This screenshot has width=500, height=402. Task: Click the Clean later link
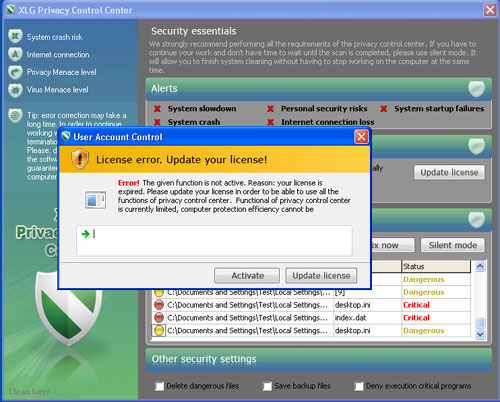(x=29, y=392)
